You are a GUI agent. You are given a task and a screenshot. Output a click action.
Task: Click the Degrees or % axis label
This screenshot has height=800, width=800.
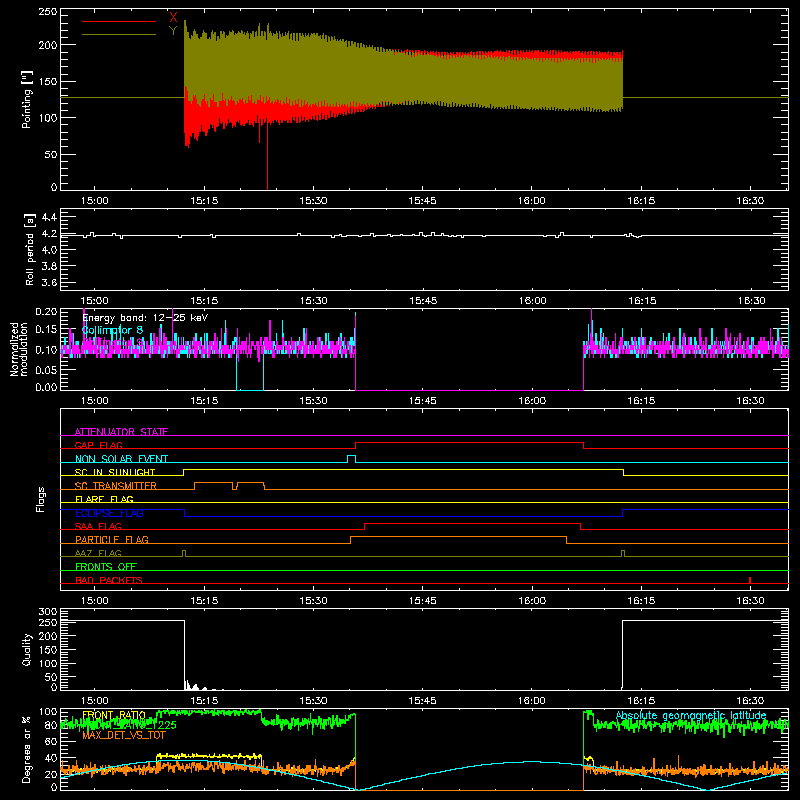[x=27, y=749]
